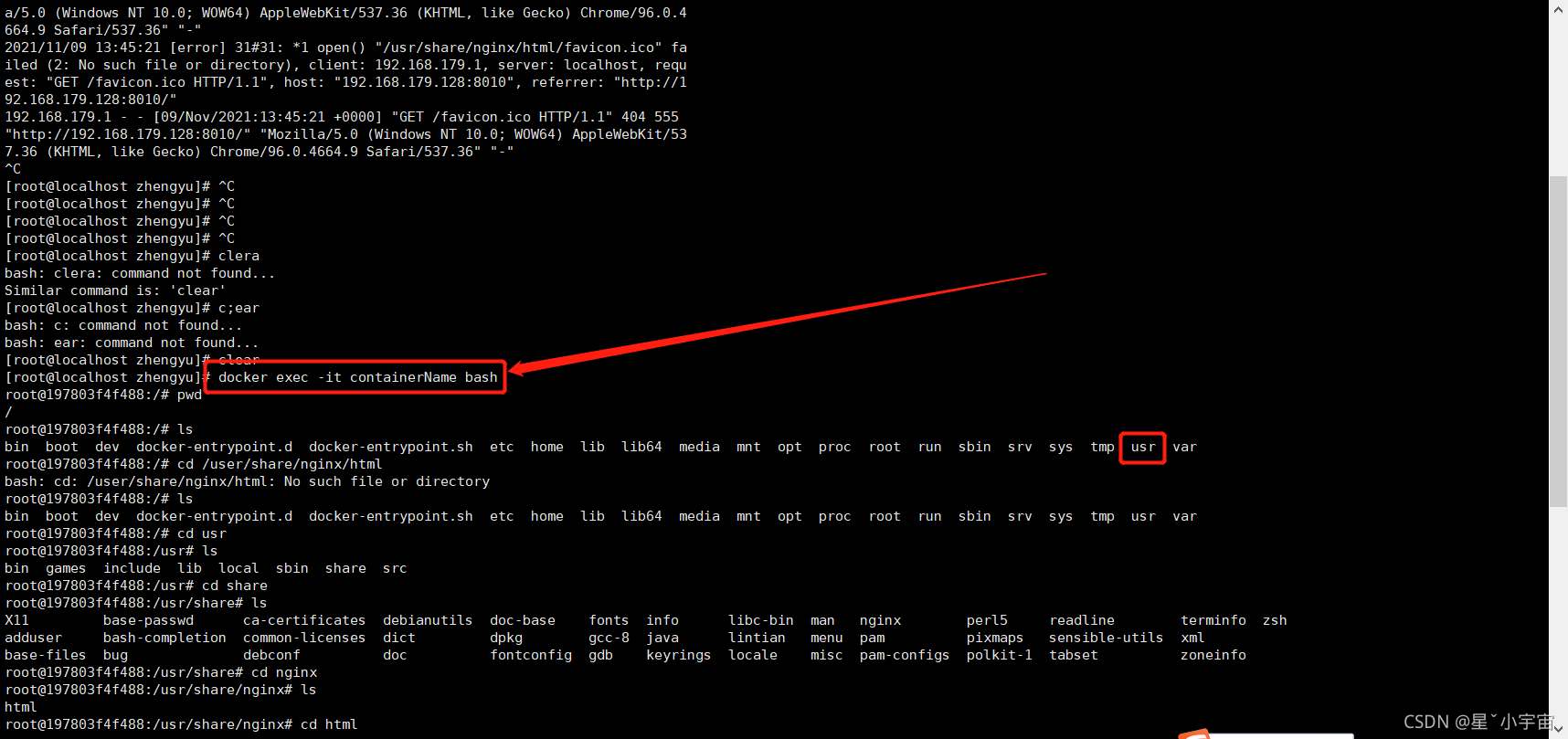Click the 'terminfo' directory name

click(x=1213, y=620)
